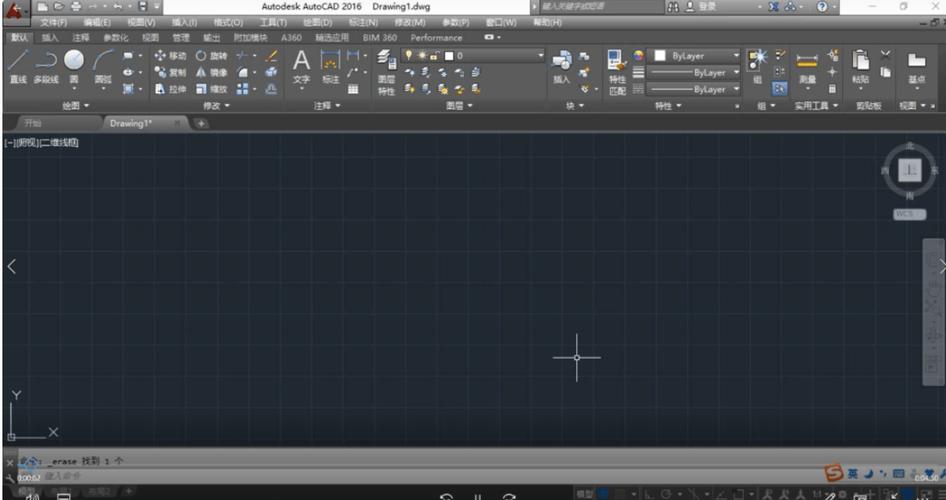
Task: Click the ViewCube top (上) face
Action: coord(910,171)
